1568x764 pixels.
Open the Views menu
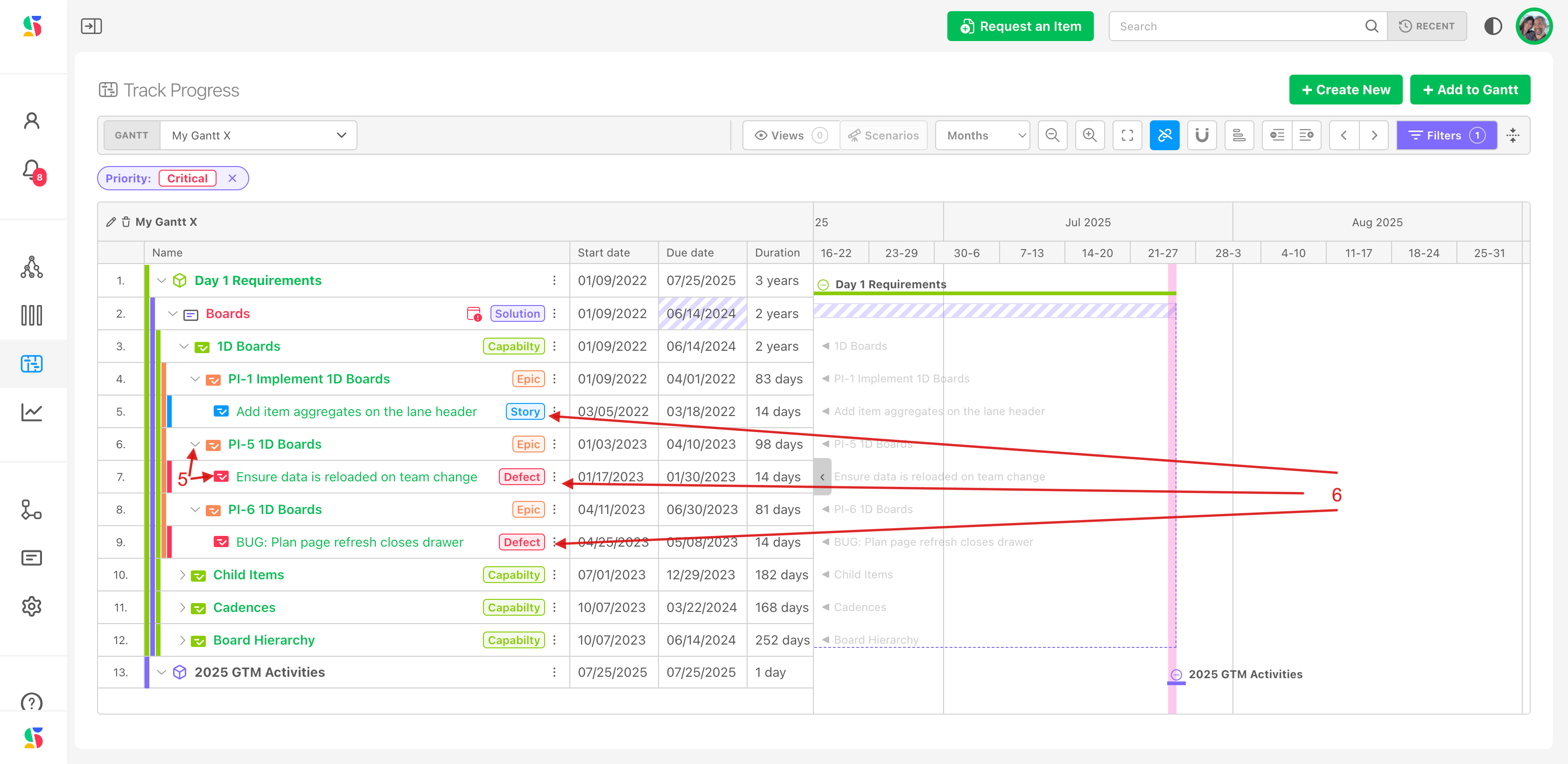tap(790, 135)
